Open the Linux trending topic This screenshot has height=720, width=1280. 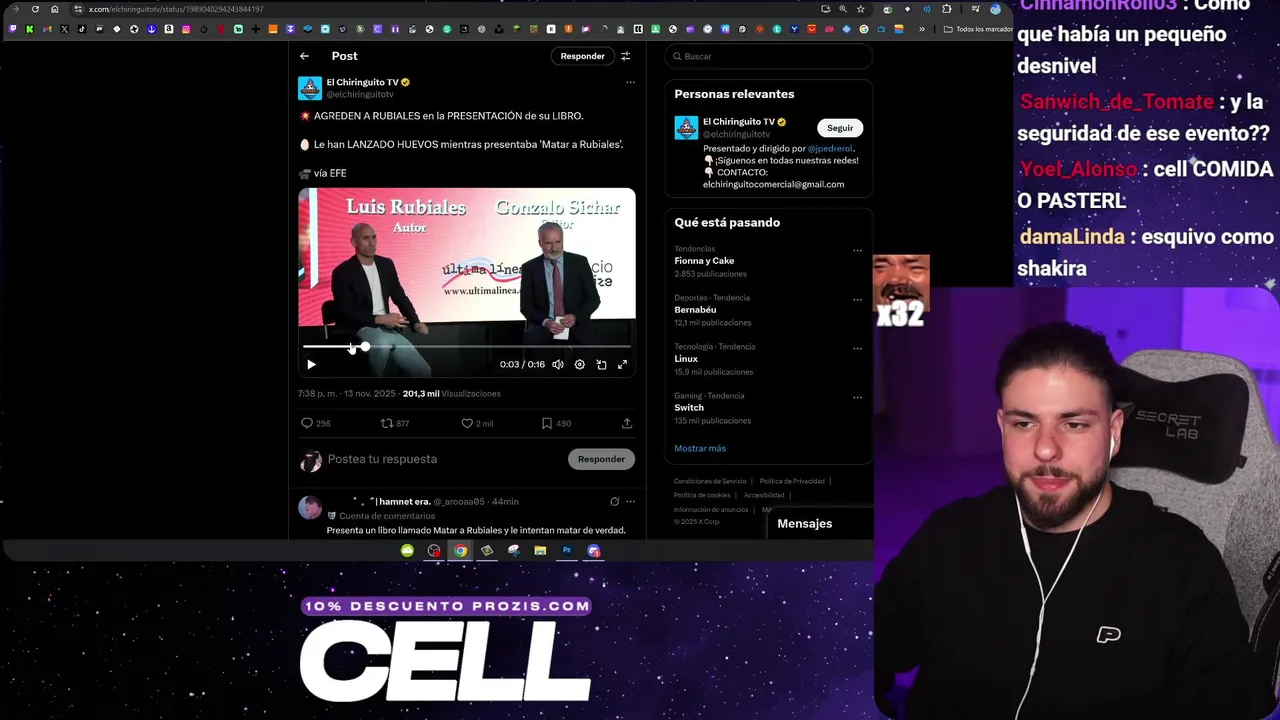coord(686,359)
